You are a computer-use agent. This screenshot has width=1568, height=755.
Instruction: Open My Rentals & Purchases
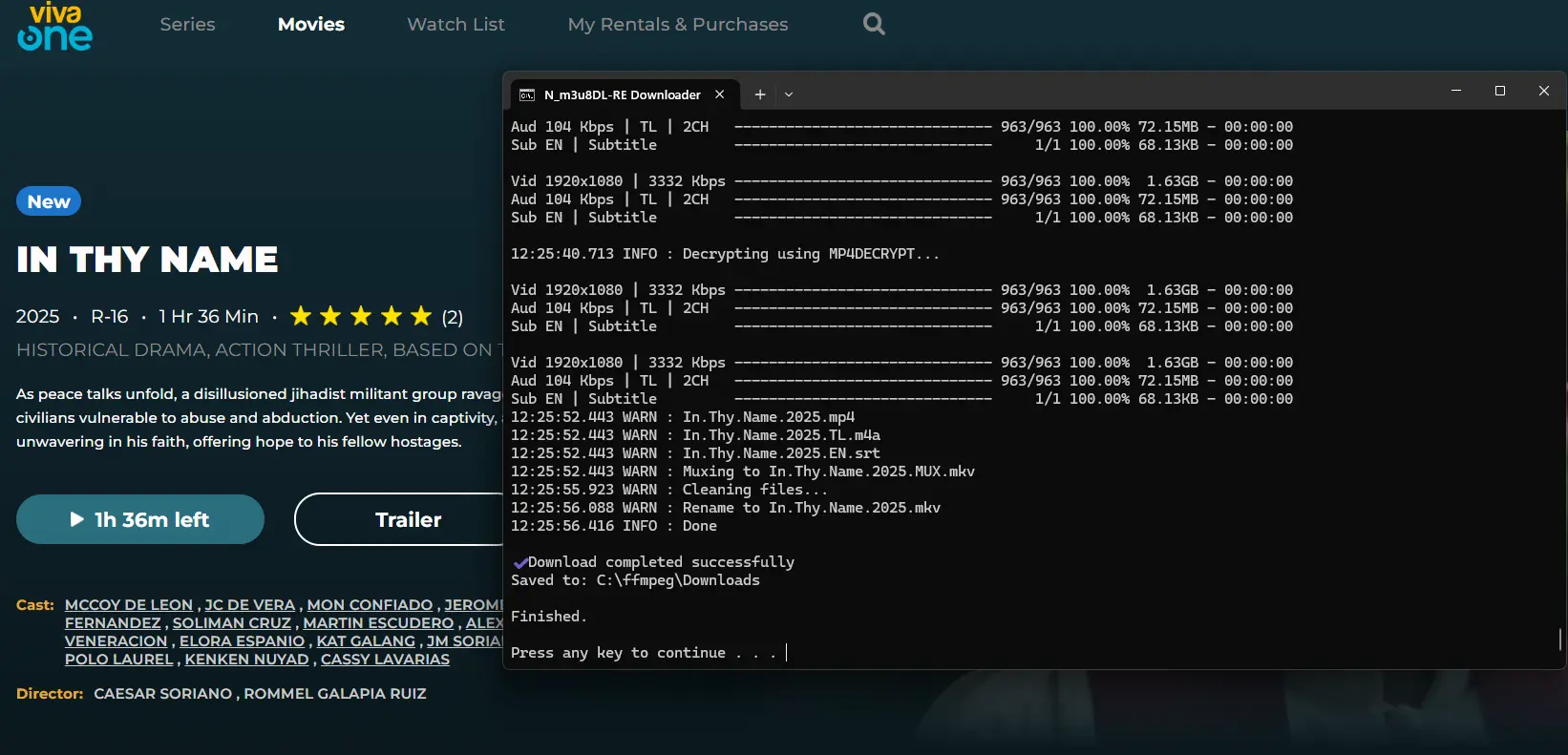point(678,24)
